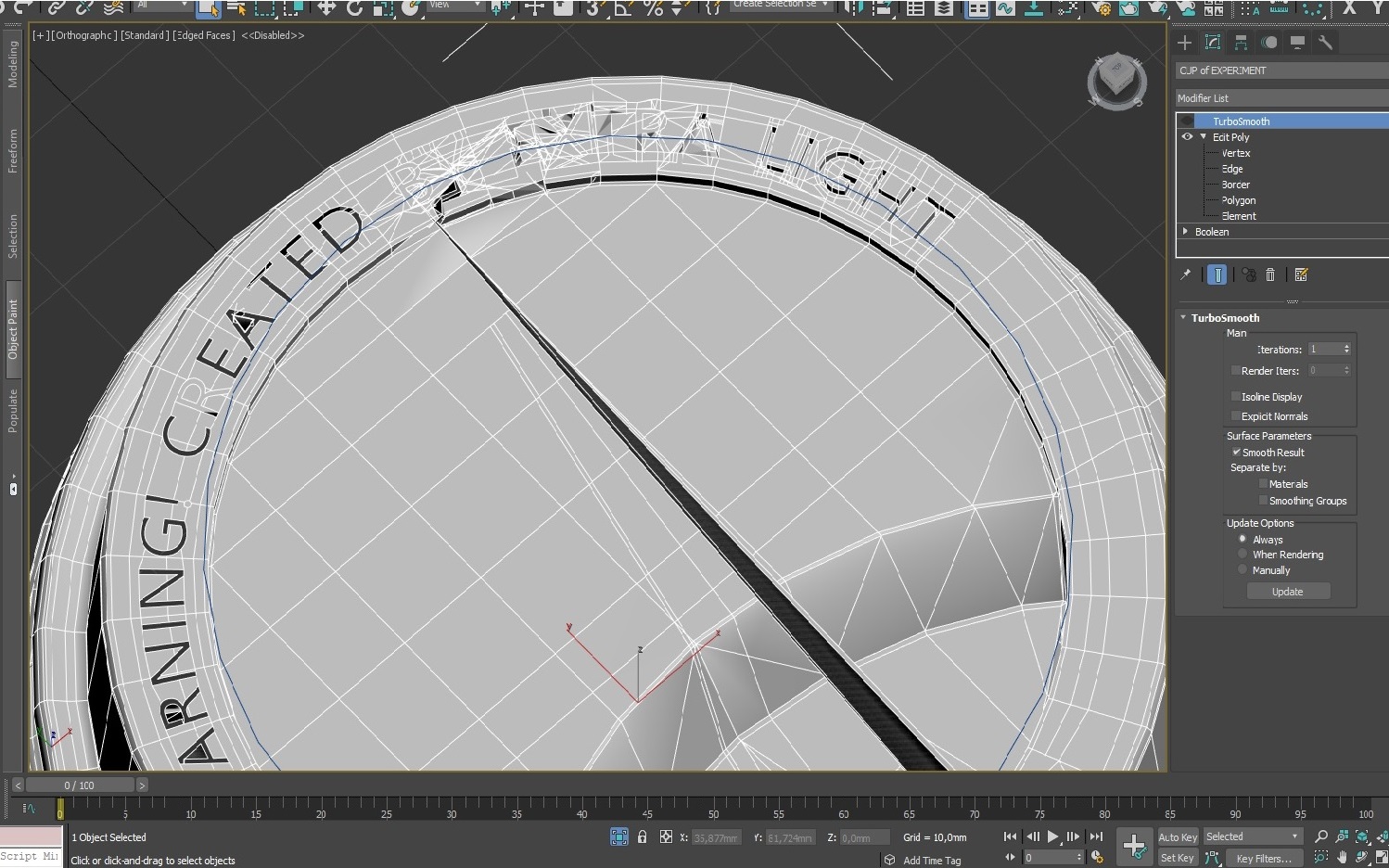The width and height of the screenshot is (1389, 868).
Task: Select Polygon sub-object level
Action: pyautogui.click(x=1239, y=200)
